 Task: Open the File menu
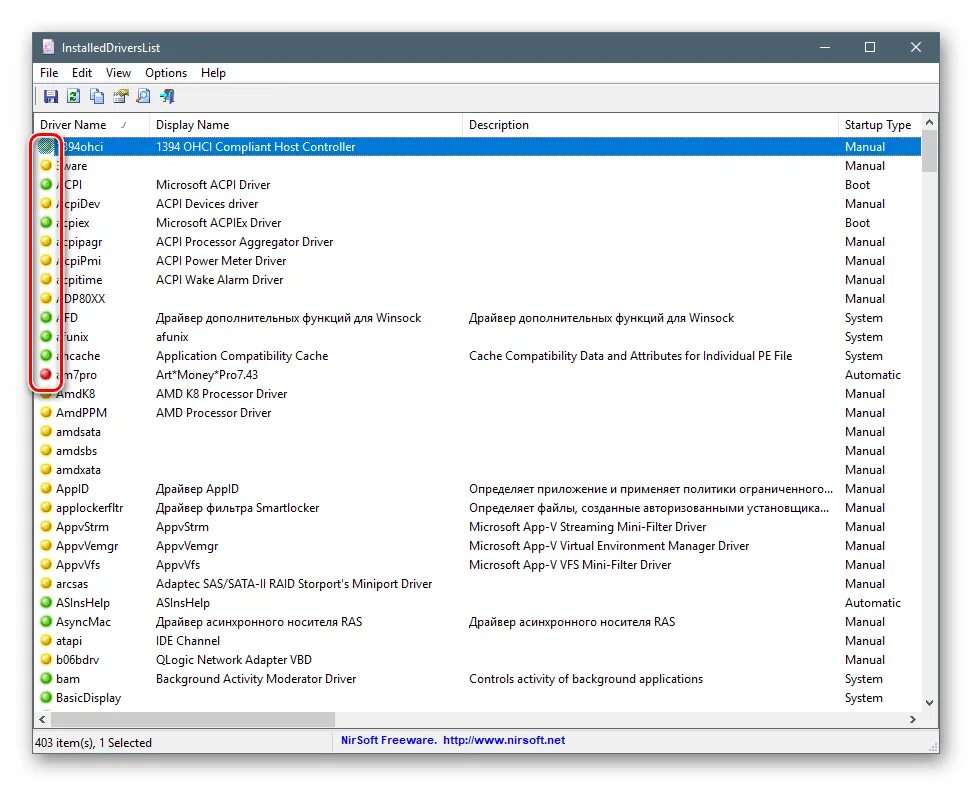click(49, 73)
